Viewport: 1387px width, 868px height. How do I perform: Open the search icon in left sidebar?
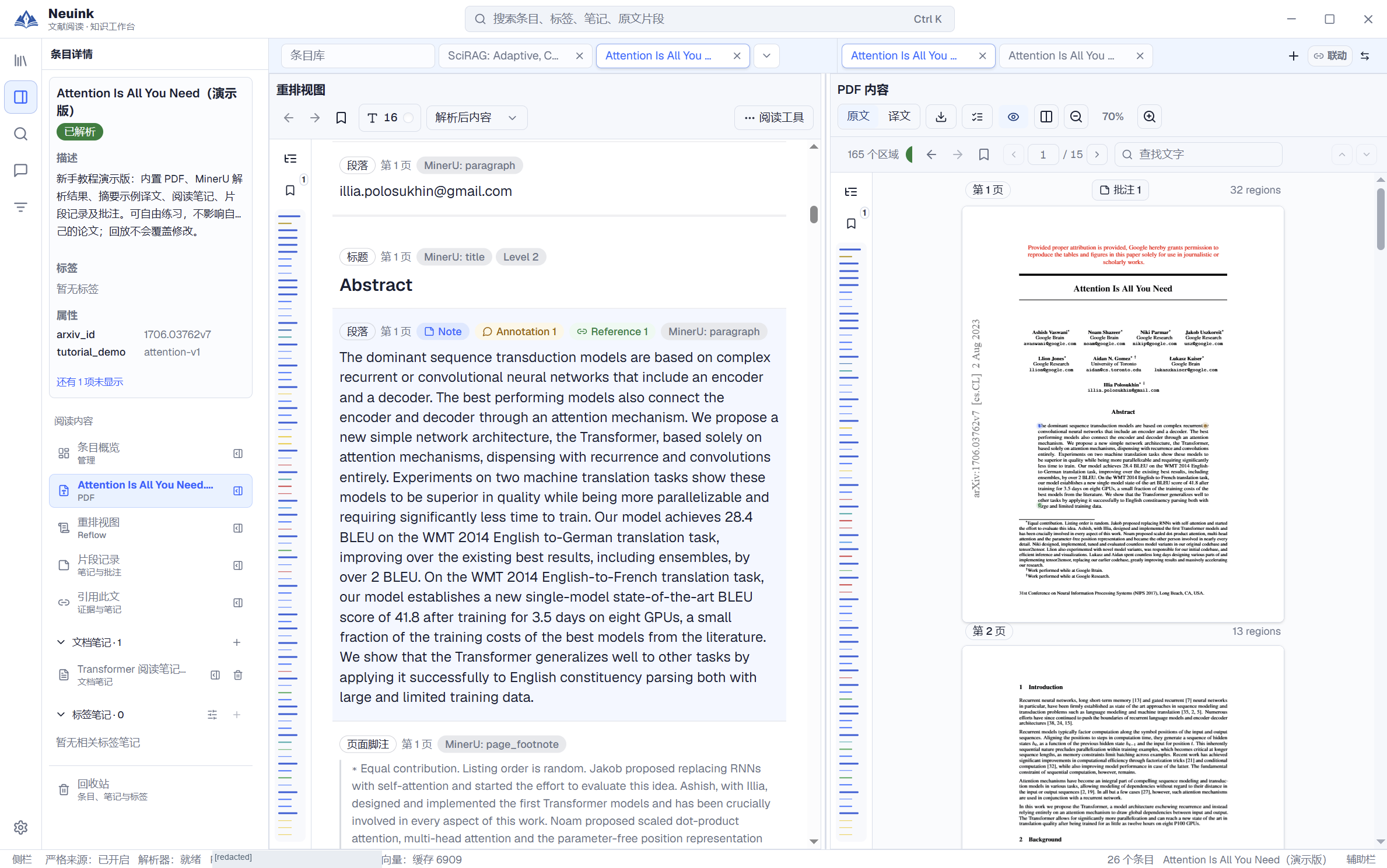click(x=20, y=134)
